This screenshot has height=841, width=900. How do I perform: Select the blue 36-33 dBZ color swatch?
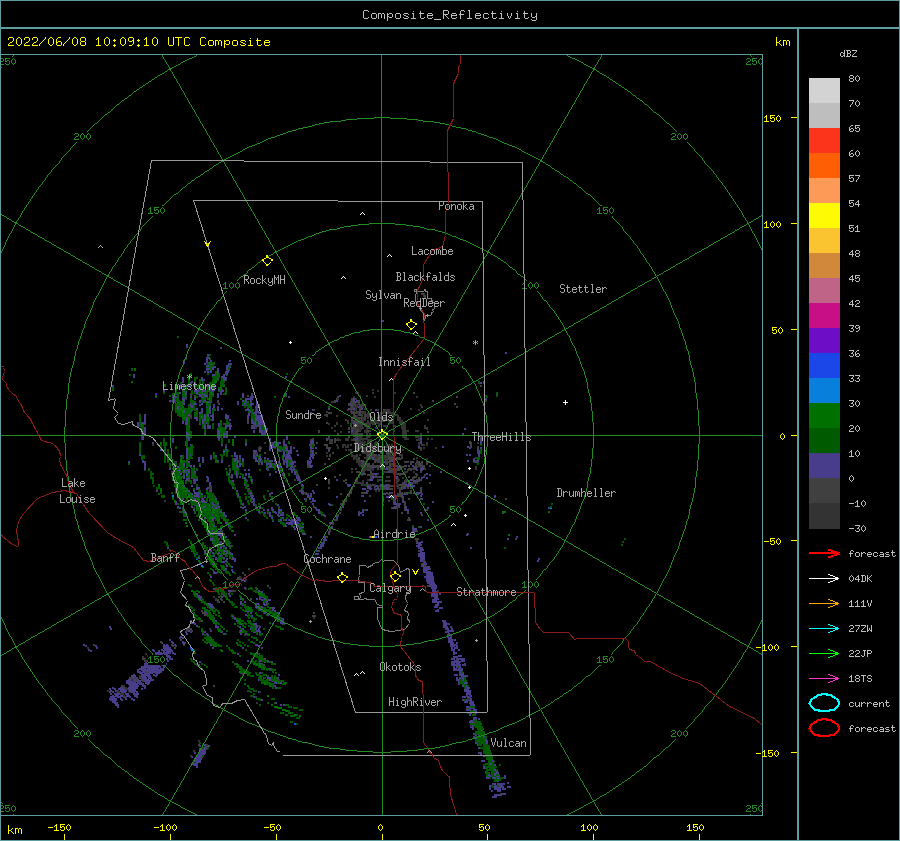click(824, 365)
